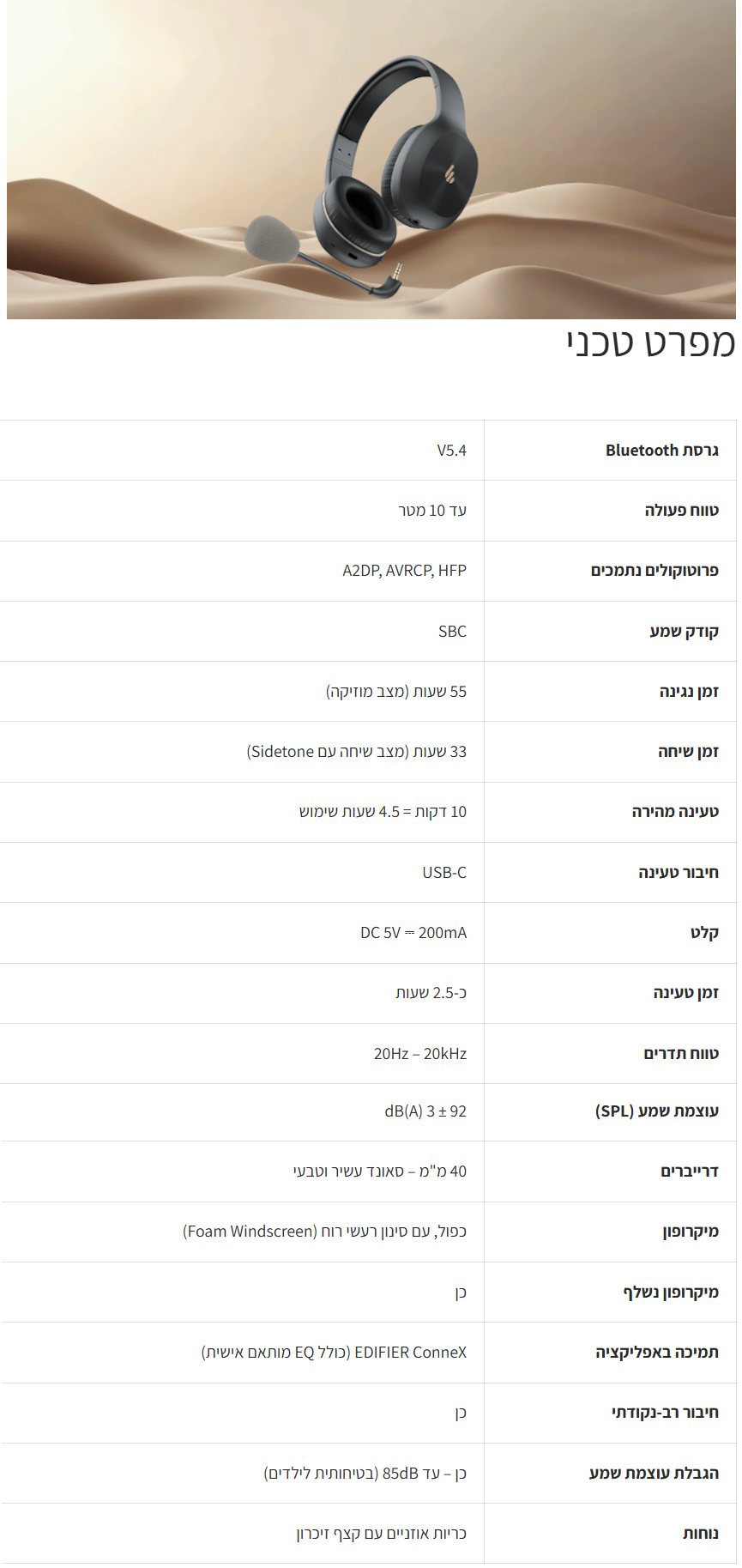Click the זמן טעינה label
The height and width of the screenshot is (1568, 742).
(x=685, y=993)
